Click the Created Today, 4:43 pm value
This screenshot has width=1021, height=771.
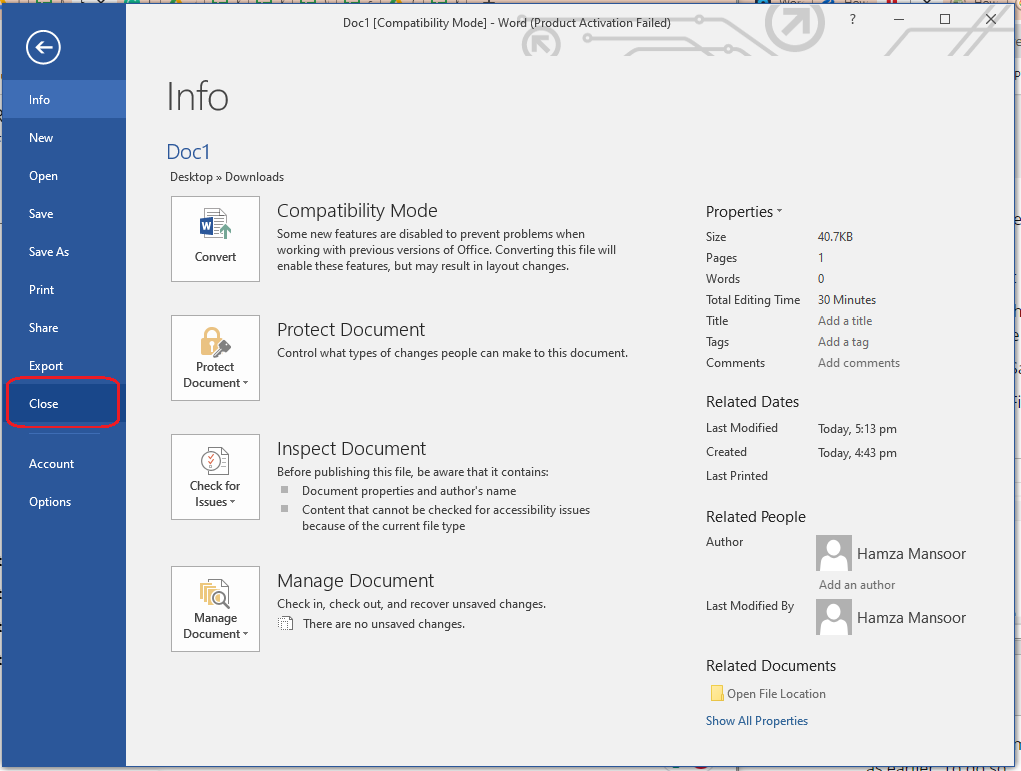pos(857,453)
